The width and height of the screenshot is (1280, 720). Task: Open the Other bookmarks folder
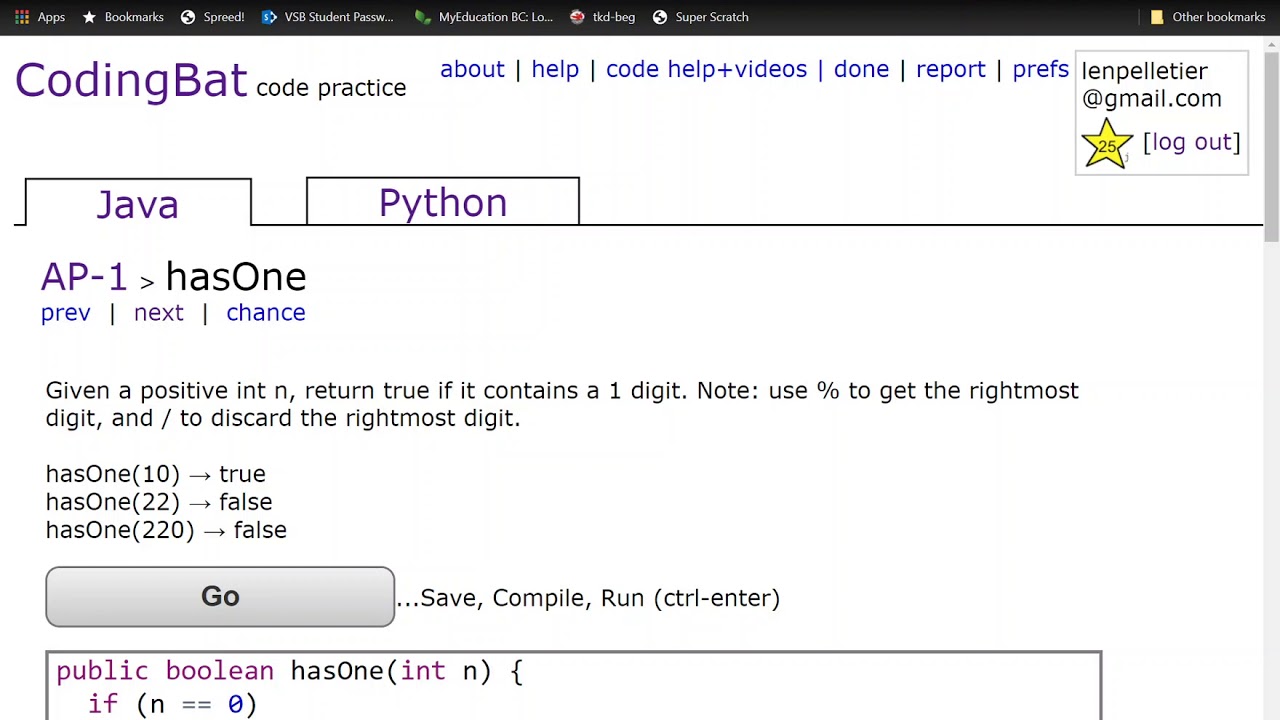[1208, 17]
